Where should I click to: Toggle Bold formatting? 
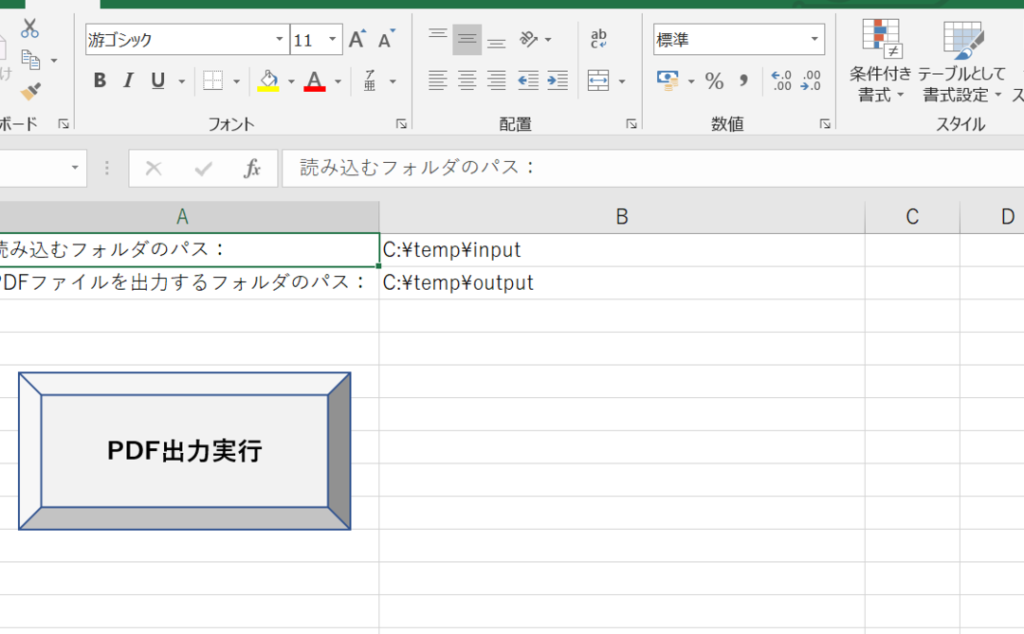[x=100, y=81]
